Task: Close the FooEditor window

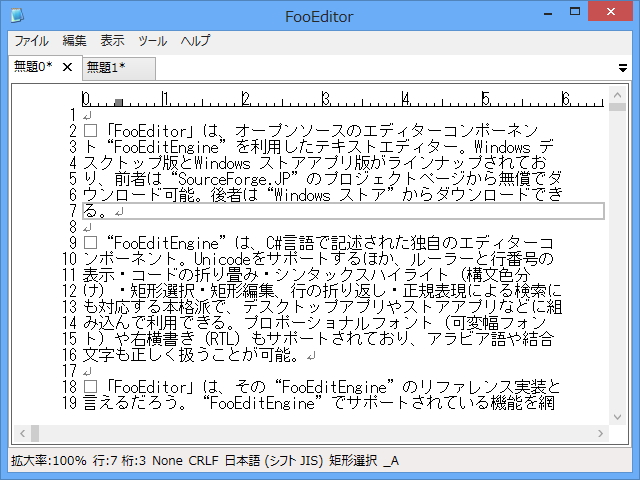Action: point(611,11)
